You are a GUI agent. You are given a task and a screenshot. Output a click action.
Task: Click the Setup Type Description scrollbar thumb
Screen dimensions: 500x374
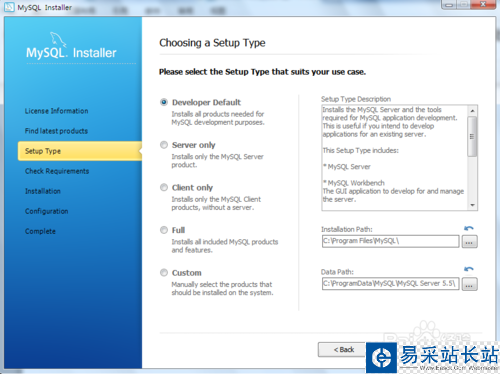[x=472, y=136]
